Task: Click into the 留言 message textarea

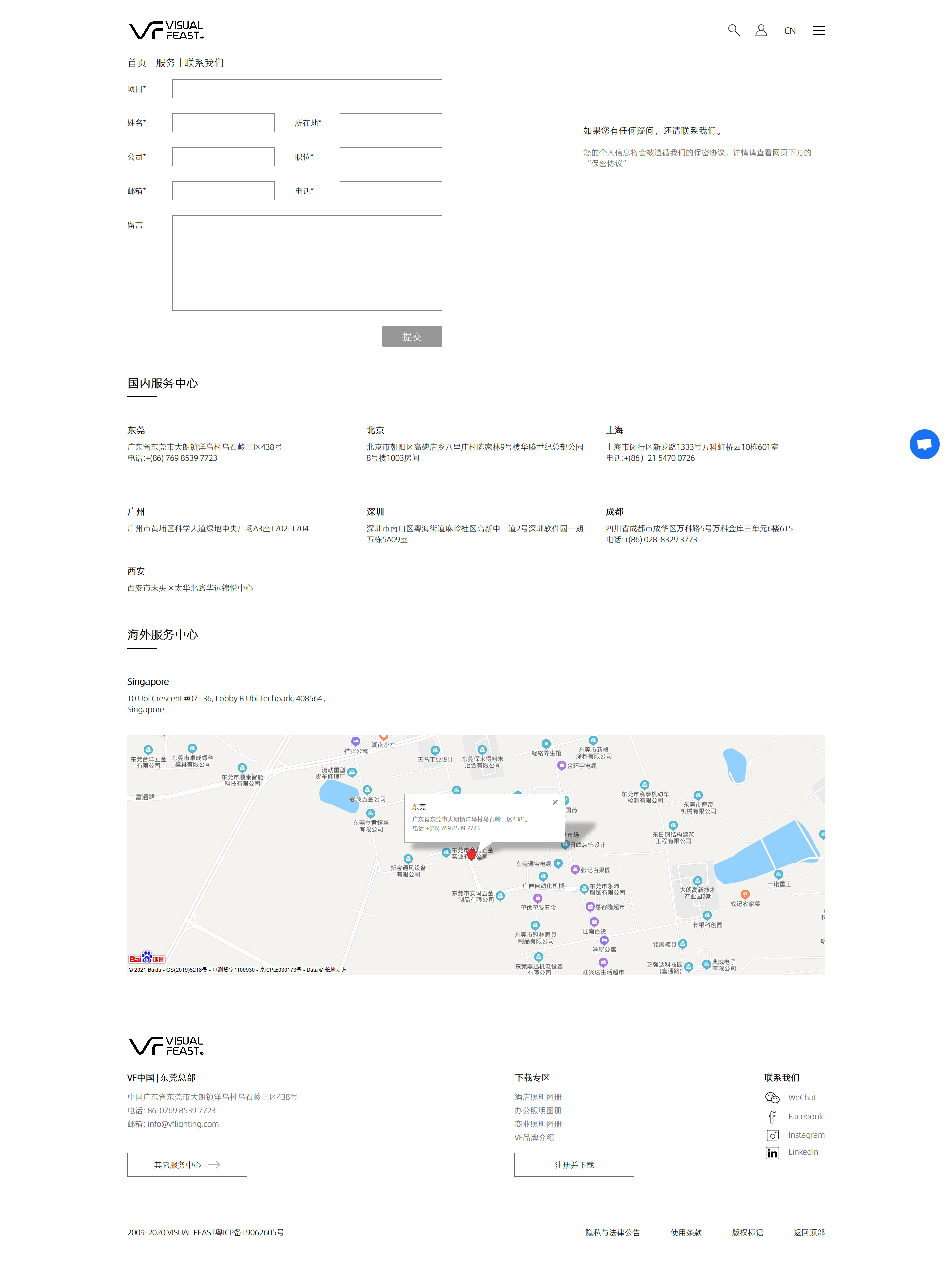Action: point(307,263)
